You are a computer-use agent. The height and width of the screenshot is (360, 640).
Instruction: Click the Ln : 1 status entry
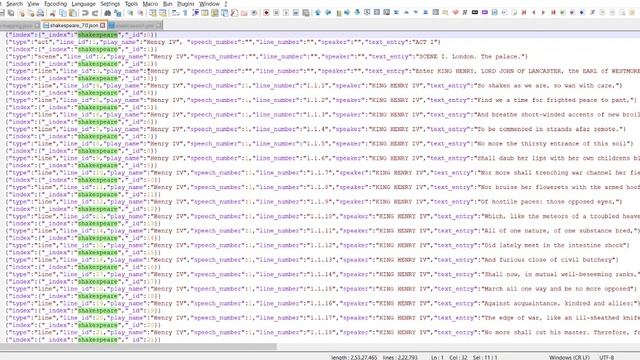(437, 358)
